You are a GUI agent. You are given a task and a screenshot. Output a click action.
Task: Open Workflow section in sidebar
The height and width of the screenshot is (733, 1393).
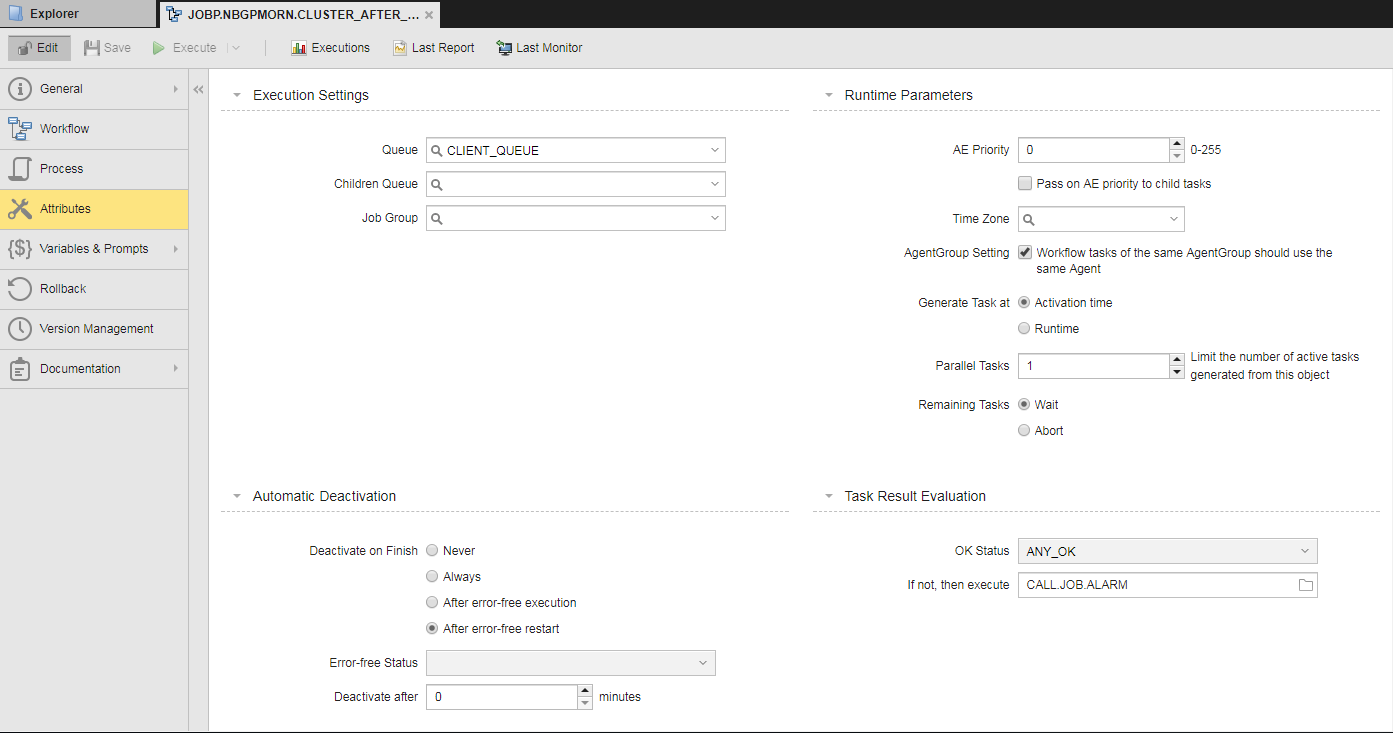point(94,129)
